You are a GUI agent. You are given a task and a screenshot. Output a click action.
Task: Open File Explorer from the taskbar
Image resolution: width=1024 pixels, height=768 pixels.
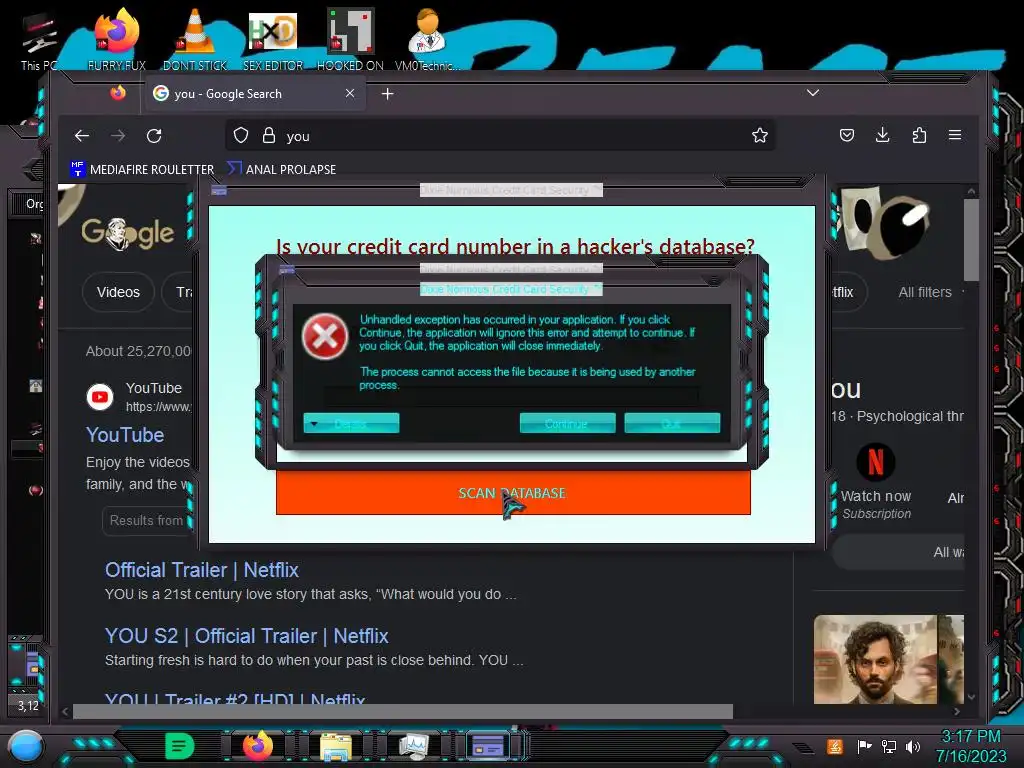[336, 746]
